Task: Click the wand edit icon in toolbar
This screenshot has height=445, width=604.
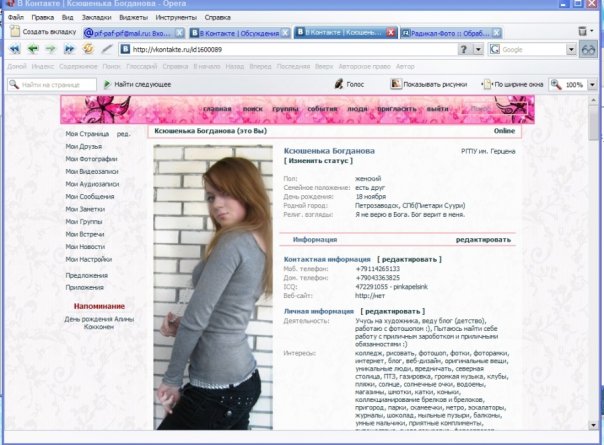Action: (107, 49)
